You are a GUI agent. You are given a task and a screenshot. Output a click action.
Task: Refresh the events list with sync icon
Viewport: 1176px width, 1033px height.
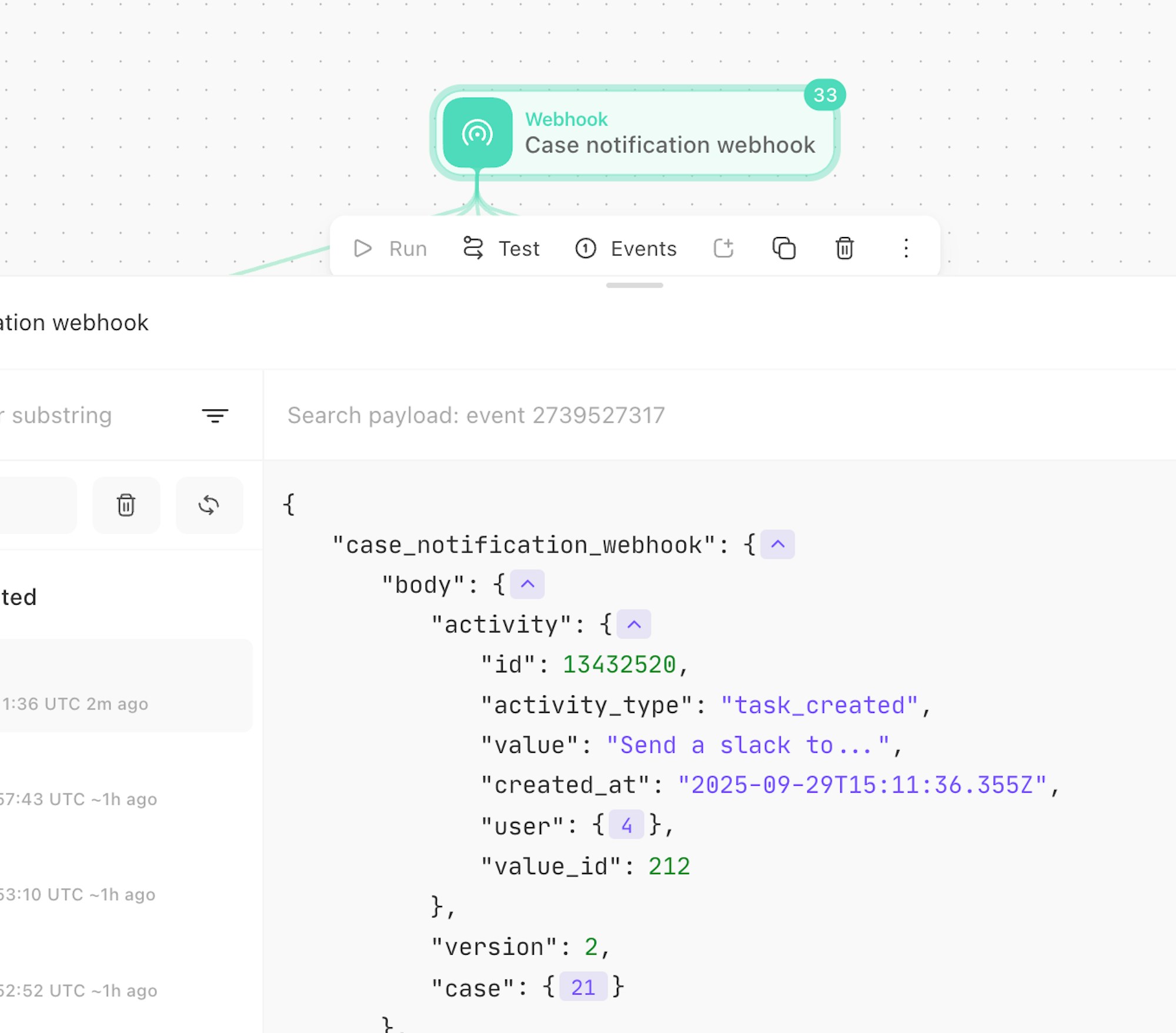pyautogui.click(x=209, y=505)
